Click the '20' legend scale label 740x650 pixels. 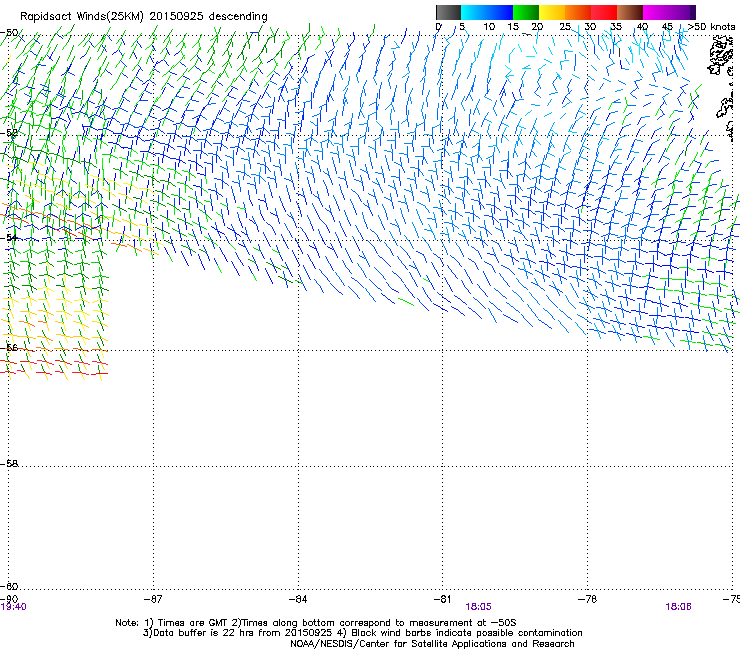537,27
